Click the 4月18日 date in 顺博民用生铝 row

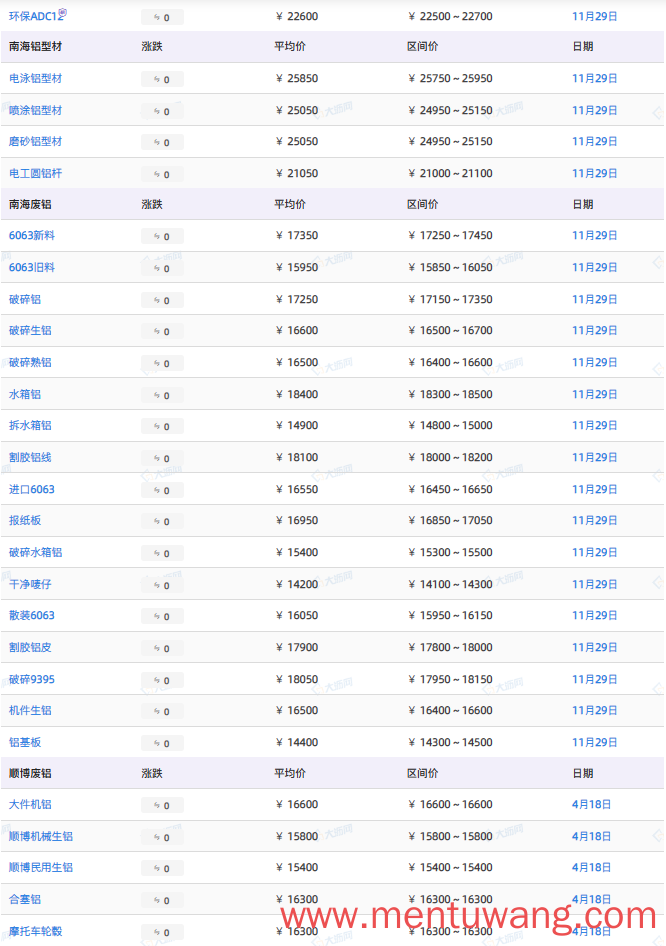(x=592, y=868)
